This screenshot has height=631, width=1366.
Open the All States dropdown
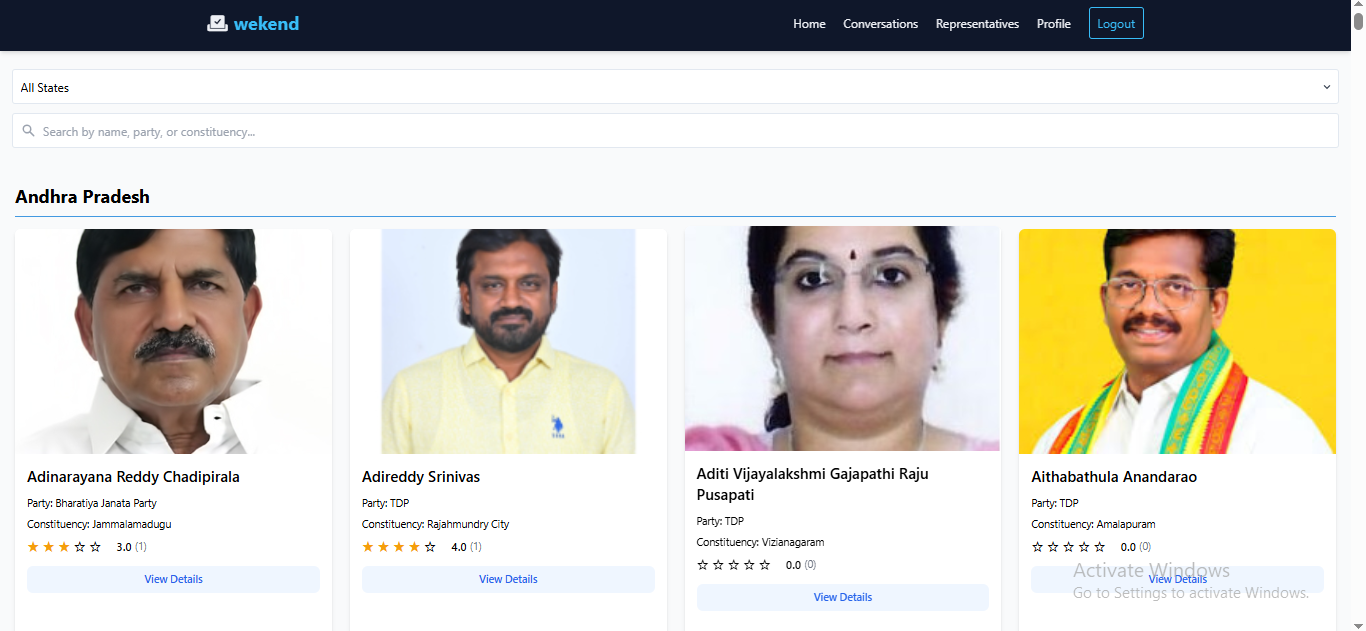(675, 87)
